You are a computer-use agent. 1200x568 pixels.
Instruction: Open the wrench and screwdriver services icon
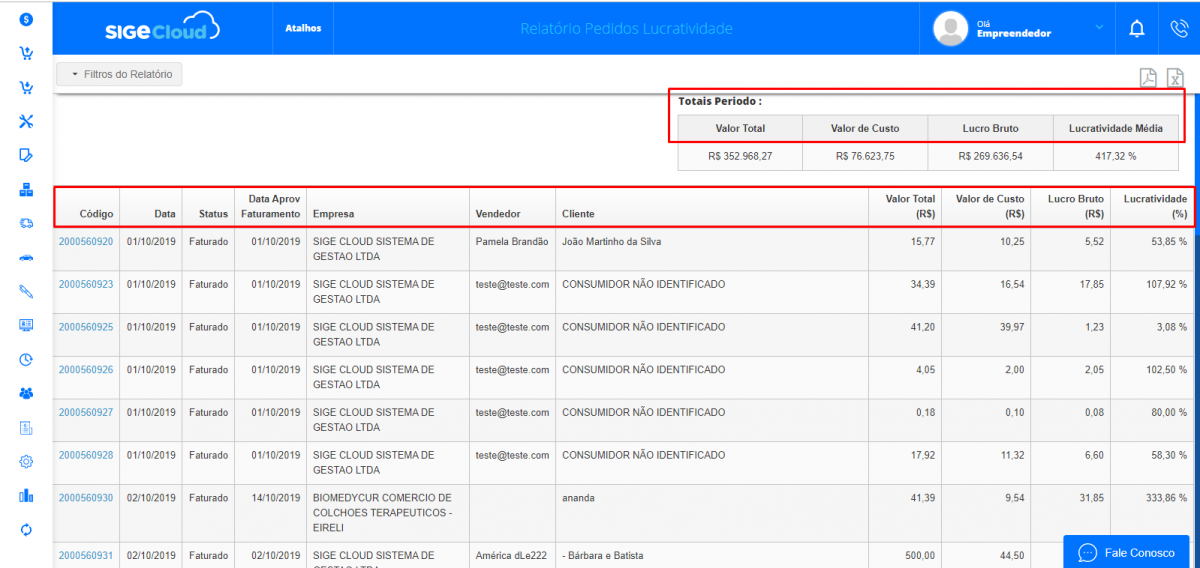point(26,121)
